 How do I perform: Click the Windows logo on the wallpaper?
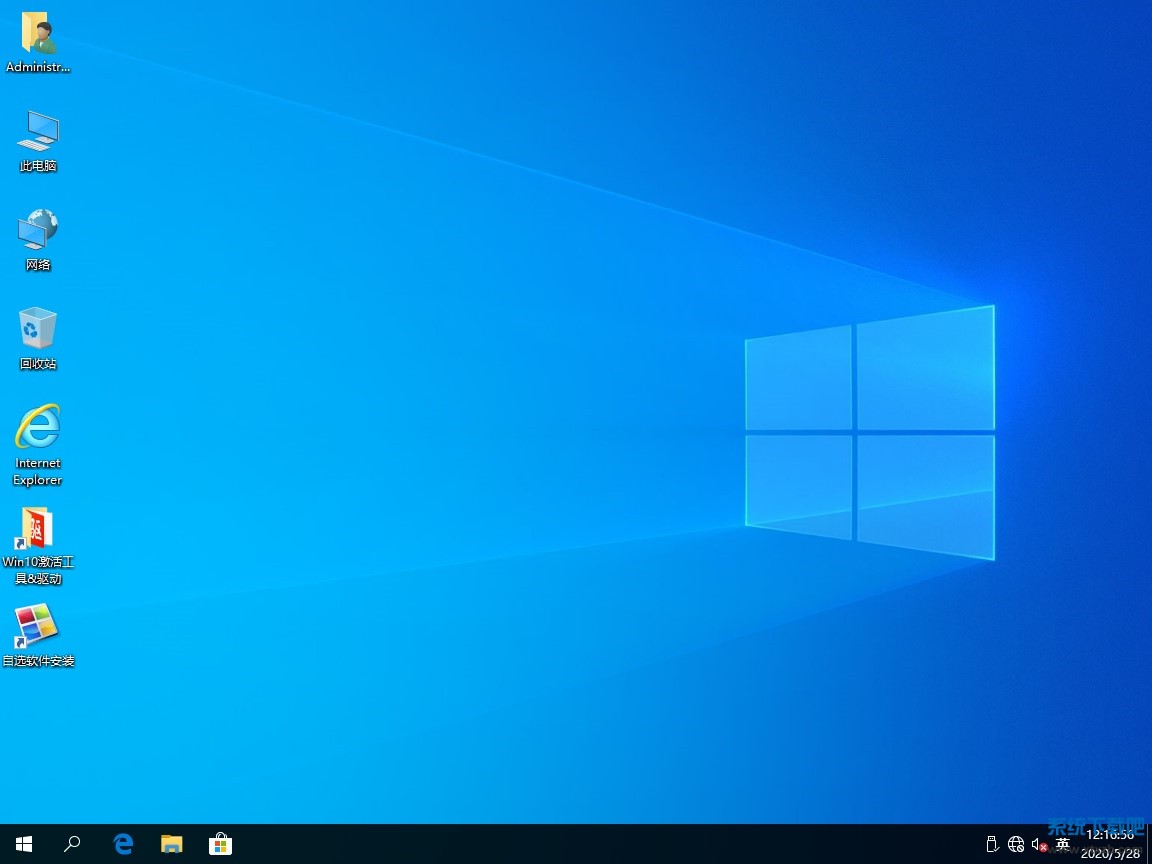pos(869,432)
